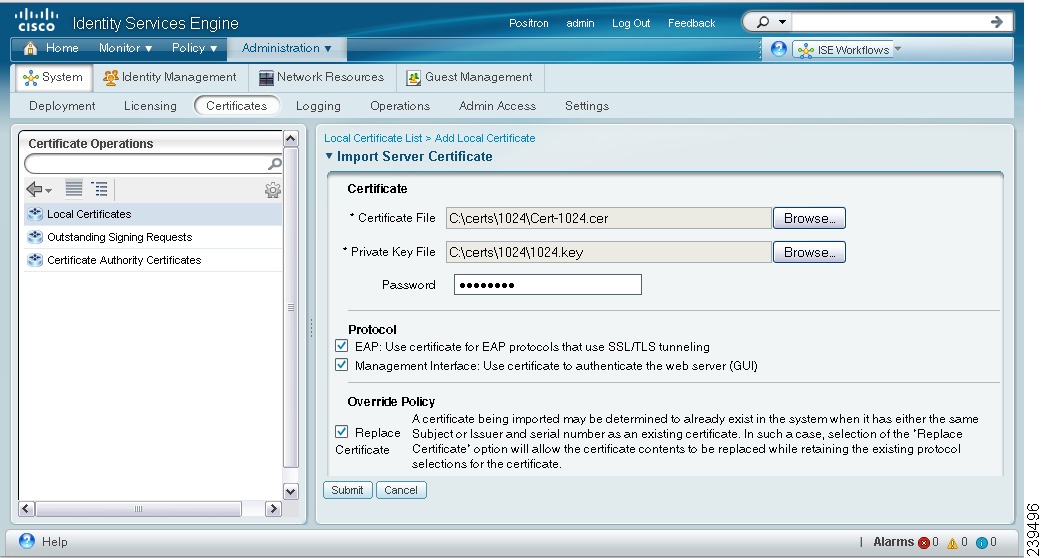1044x558 pixels.
Task: Click the left panel scroll down arrow
Action: tap(291, 491)
